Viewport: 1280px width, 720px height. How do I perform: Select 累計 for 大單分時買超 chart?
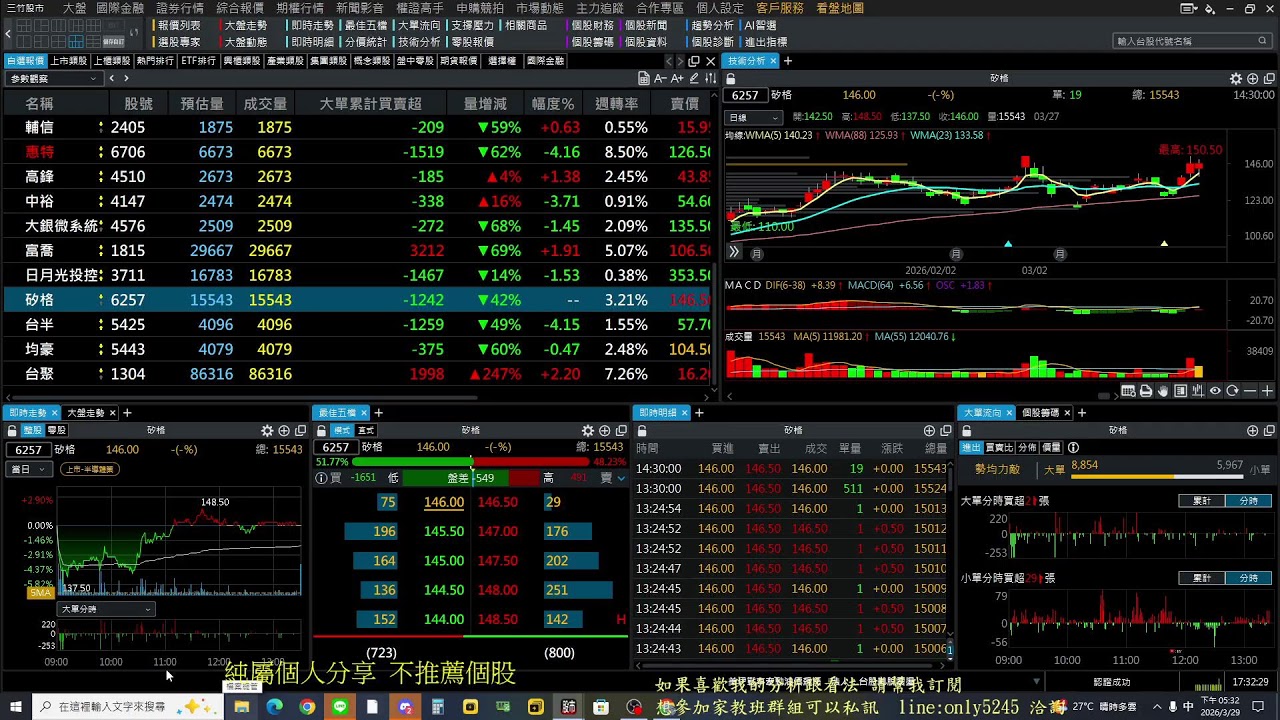[1202, 501]
